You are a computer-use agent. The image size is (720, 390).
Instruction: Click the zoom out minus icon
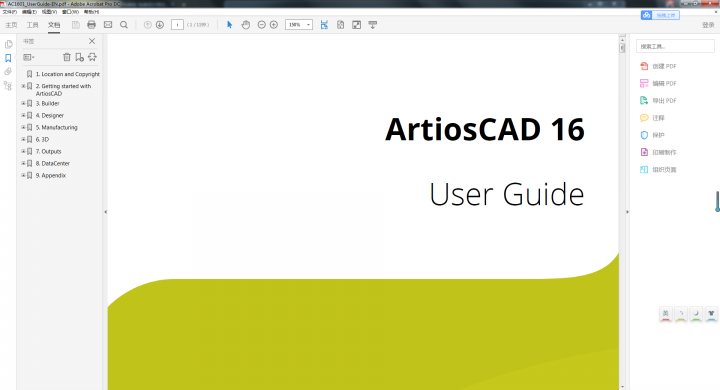(262, 25)
